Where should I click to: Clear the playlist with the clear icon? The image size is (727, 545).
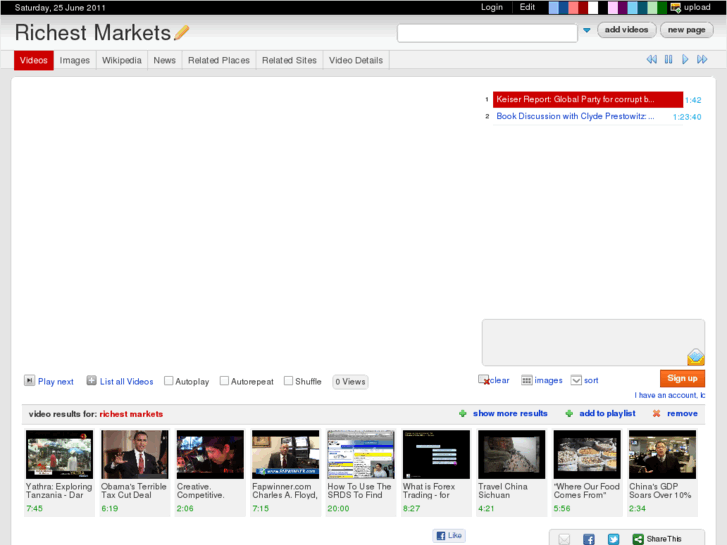pyautogui.click(x=484, y=380)
